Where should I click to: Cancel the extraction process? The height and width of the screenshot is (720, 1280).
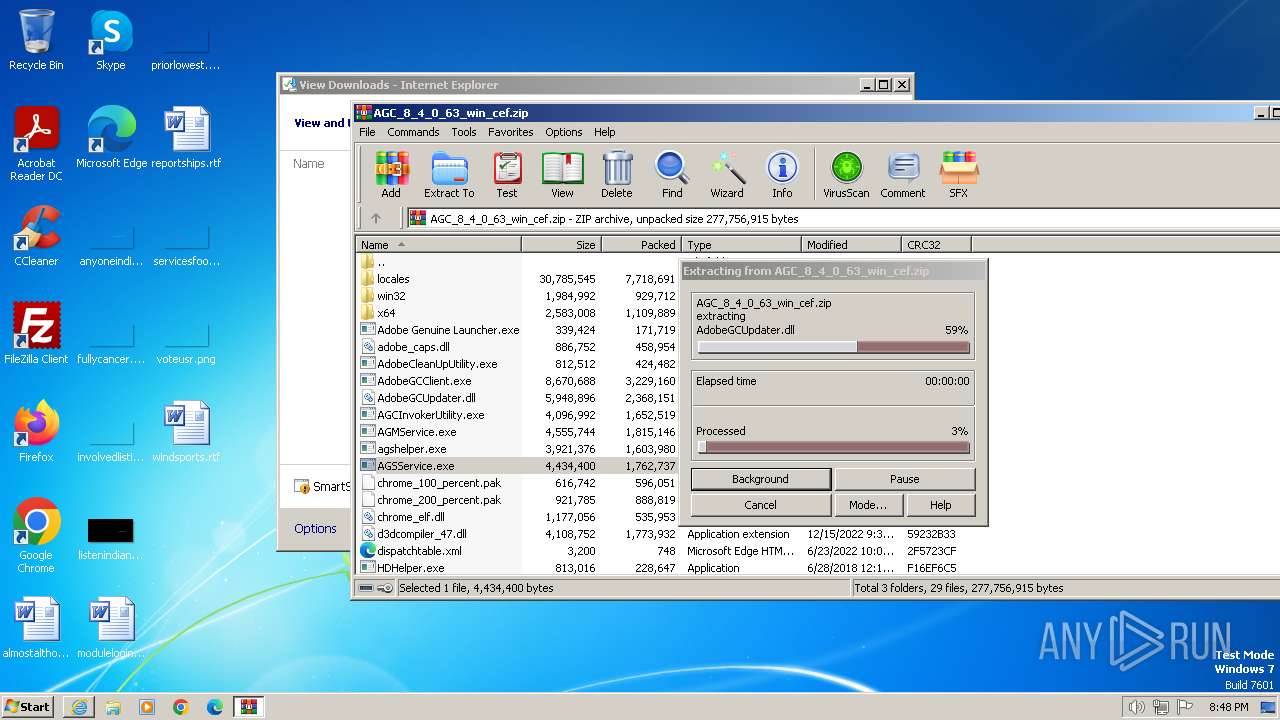760,505
